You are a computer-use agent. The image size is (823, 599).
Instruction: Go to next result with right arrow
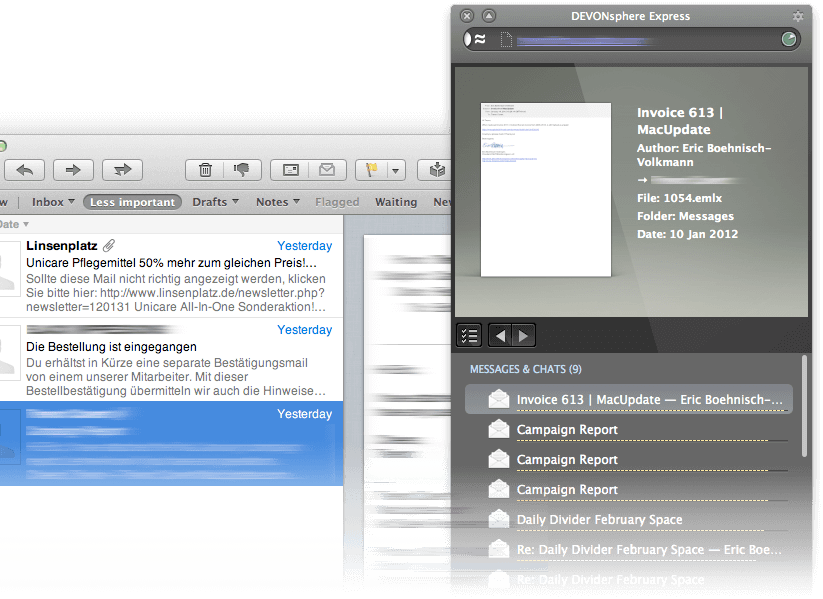tap(522, 335)
